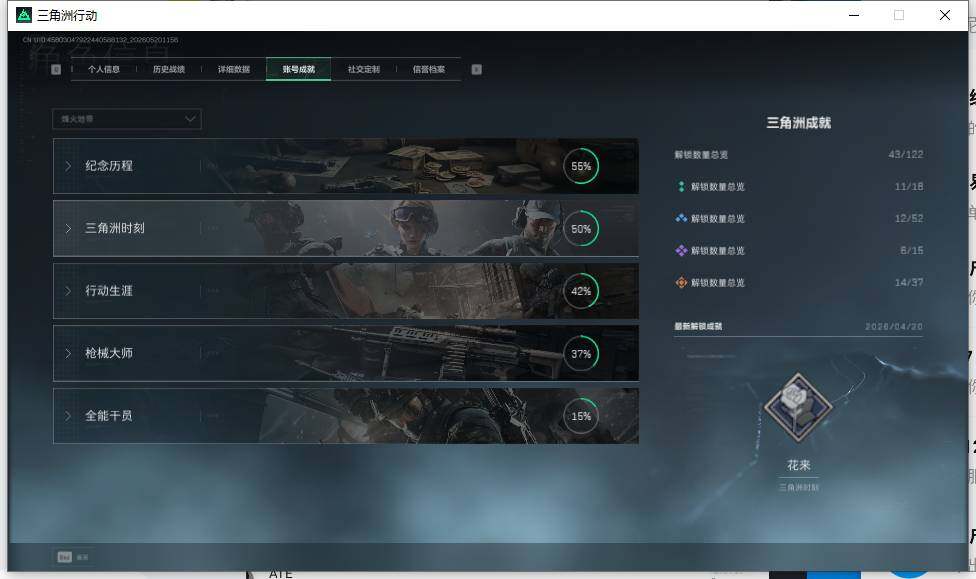Select the 账号成就 tab
976x579 pixels.
coord(298,69)
